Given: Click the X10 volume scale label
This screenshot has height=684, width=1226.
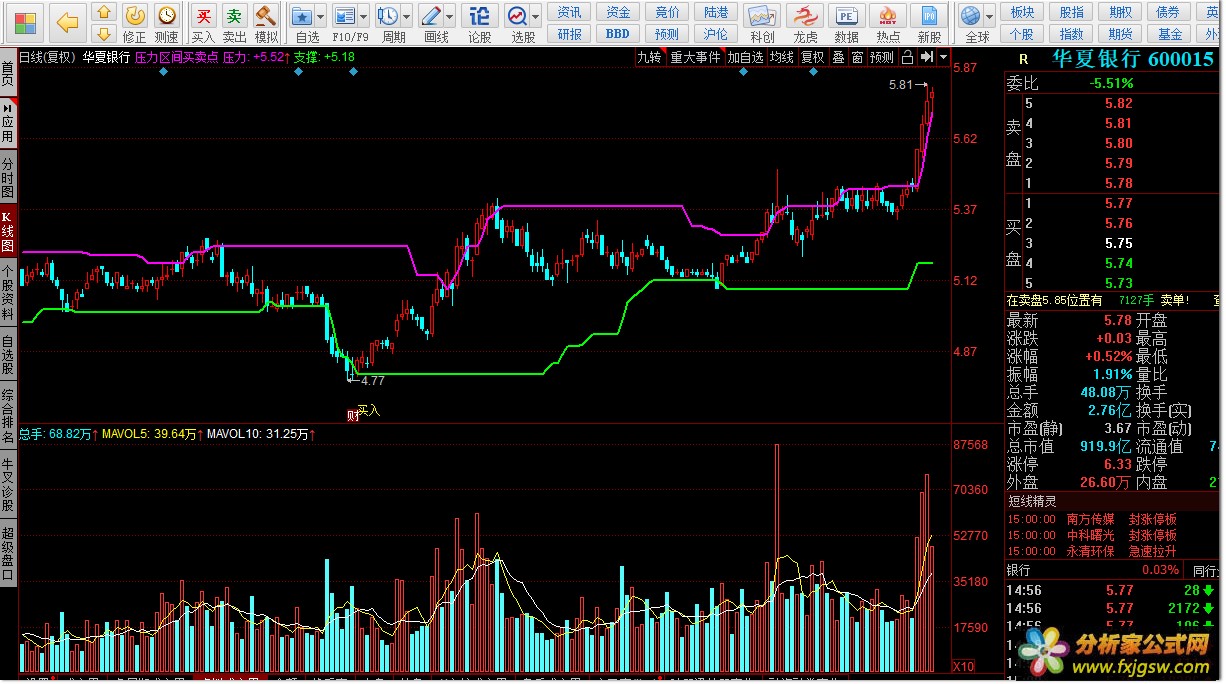Looking at the screenshot, I should [962, 666].
